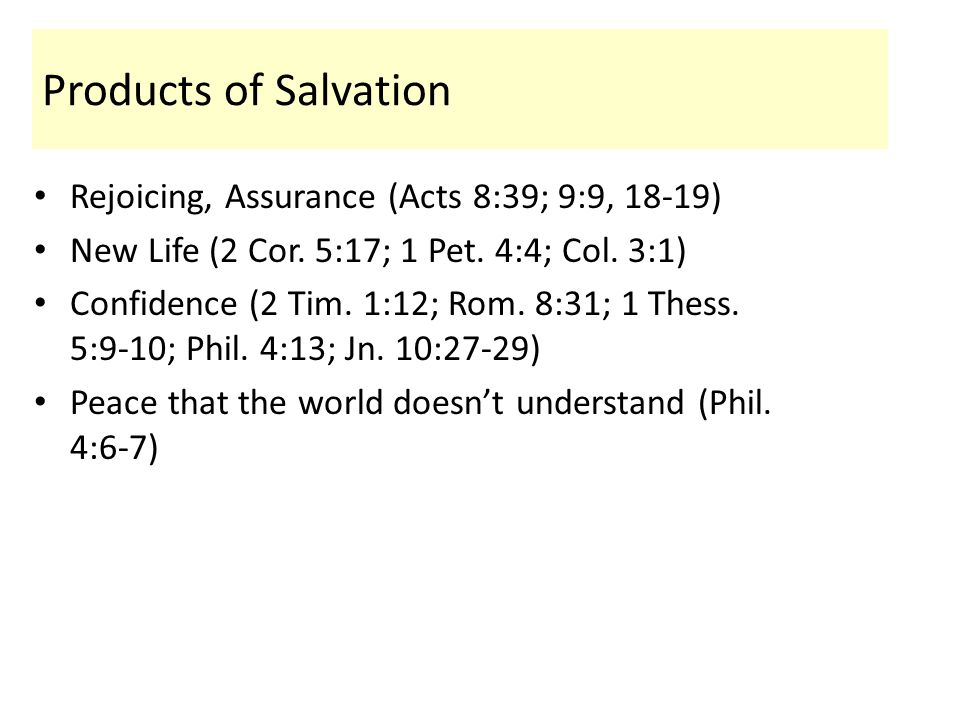Click the bullet point before 'New Life'
960x720 pixels.
click(40, 250)
